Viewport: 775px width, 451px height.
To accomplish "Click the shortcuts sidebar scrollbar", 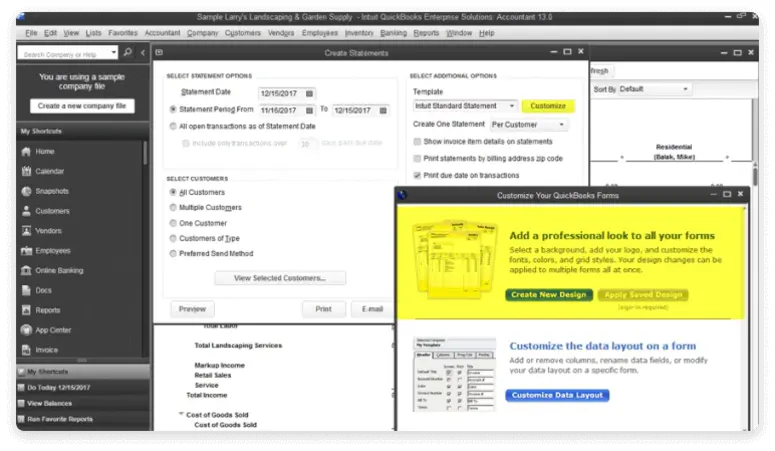I will 145,153.
